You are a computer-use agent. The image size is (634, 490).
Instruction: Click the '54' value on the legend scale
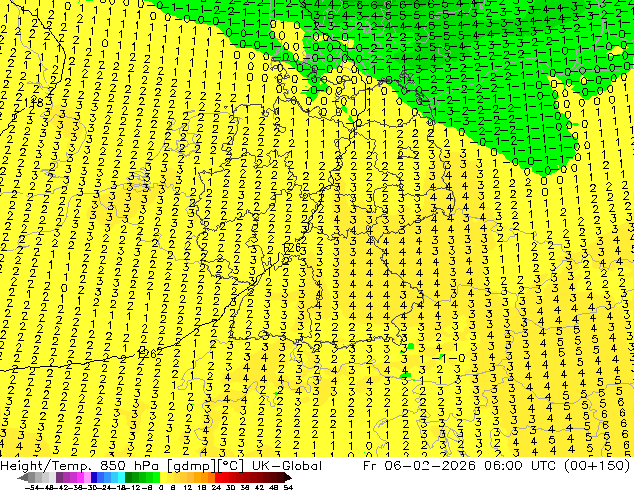[288, 488]
